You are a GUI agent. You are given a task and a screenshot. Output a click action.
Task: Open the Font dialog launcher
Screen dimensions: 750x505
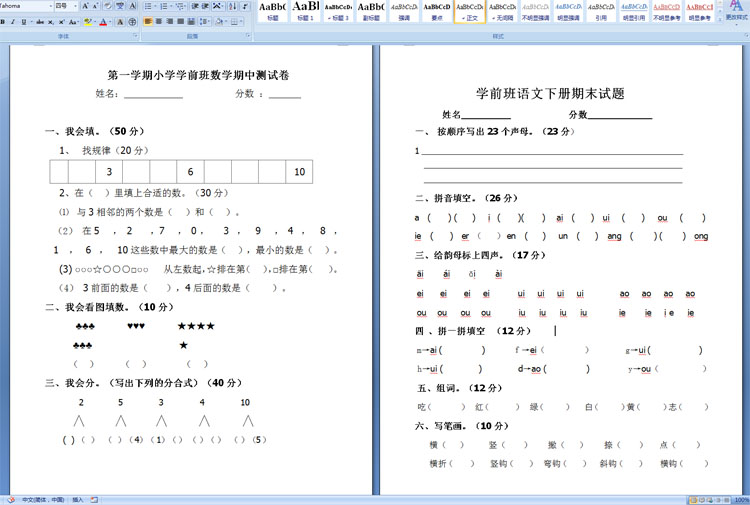pos(135,35)
